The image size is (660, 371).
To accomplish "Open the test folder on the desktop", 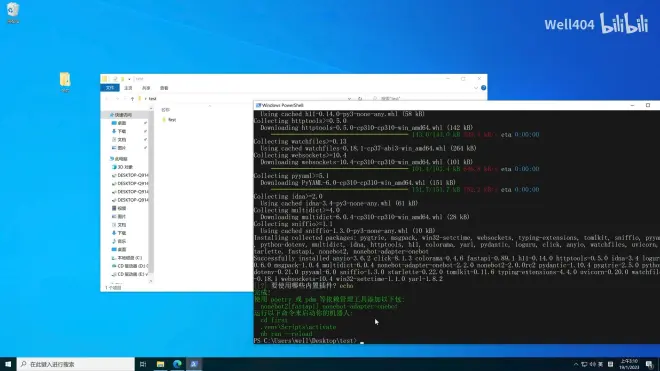I will click(65, 82).
